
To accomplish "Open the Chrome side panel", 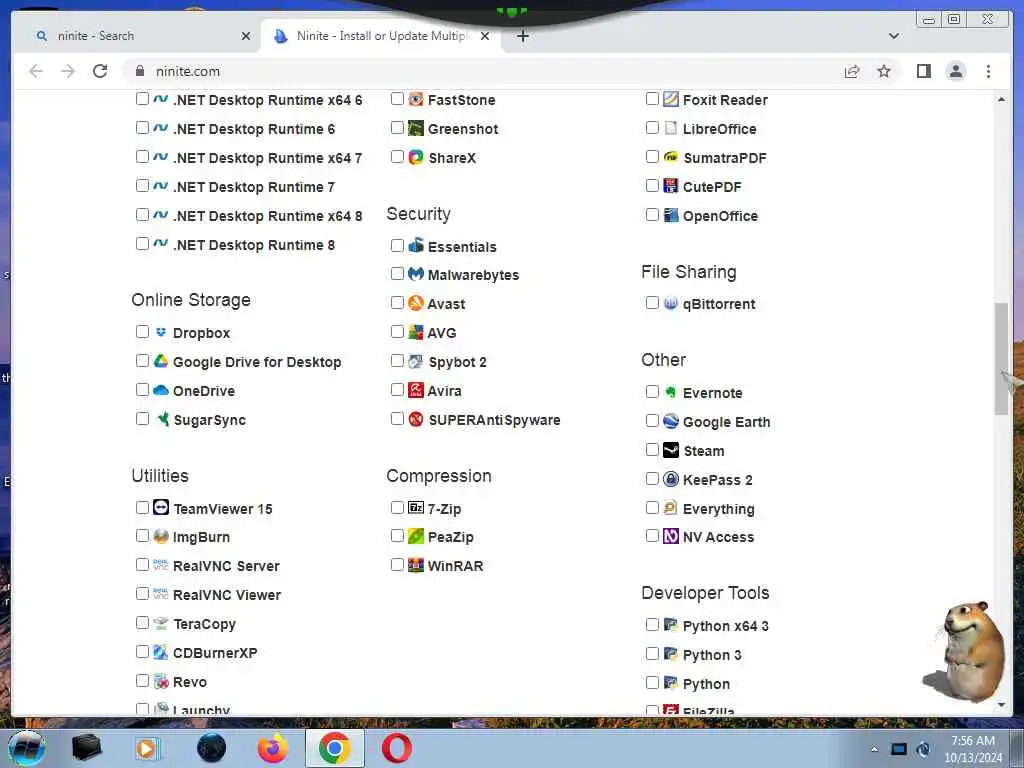I will (x=923, y=71).
